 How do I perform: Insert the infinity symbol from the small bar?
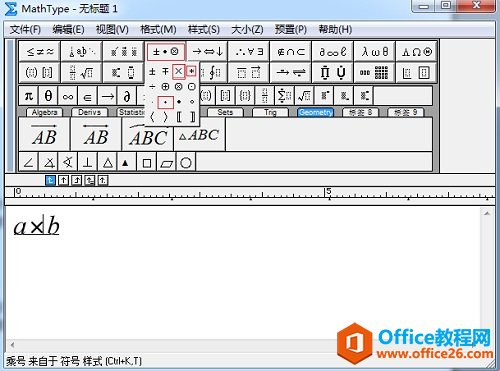(x=68, y=96)
